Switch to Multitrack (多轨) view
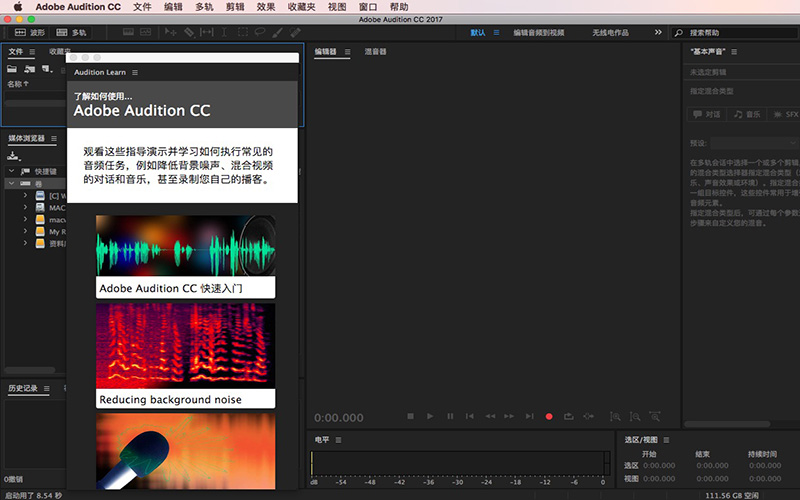 pyautogui.click(x=71, y=33)
